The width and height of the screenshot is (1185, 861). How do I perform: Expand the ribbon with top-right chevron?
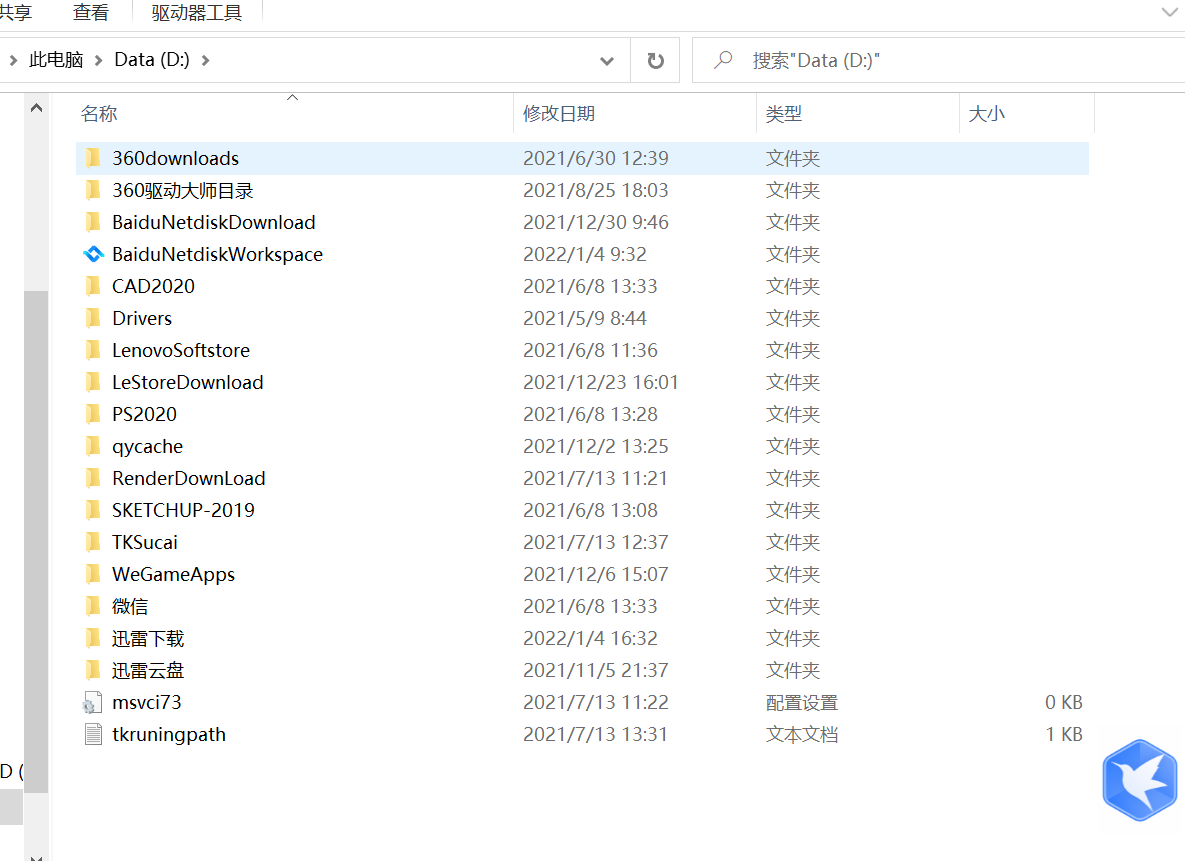[1169, 12]
